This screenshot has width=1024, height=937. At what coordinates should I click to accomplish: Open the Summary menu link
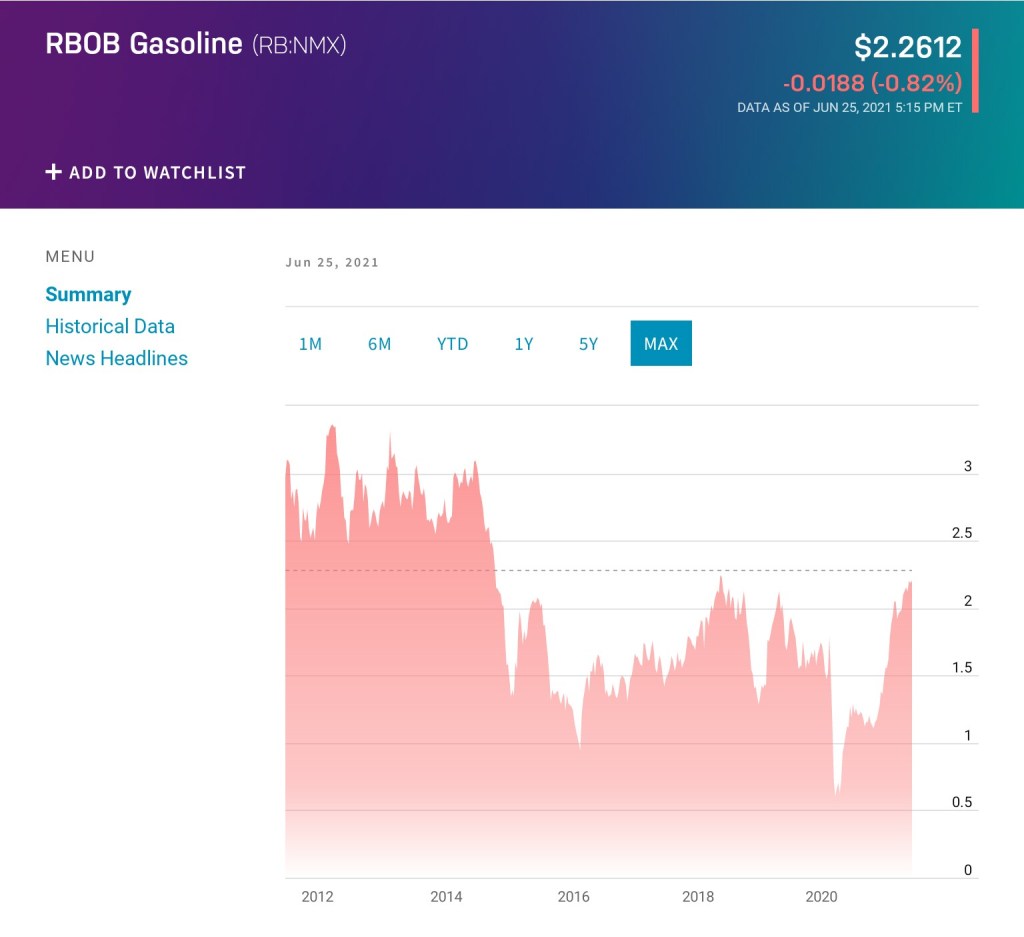click(x=88, y=294)
